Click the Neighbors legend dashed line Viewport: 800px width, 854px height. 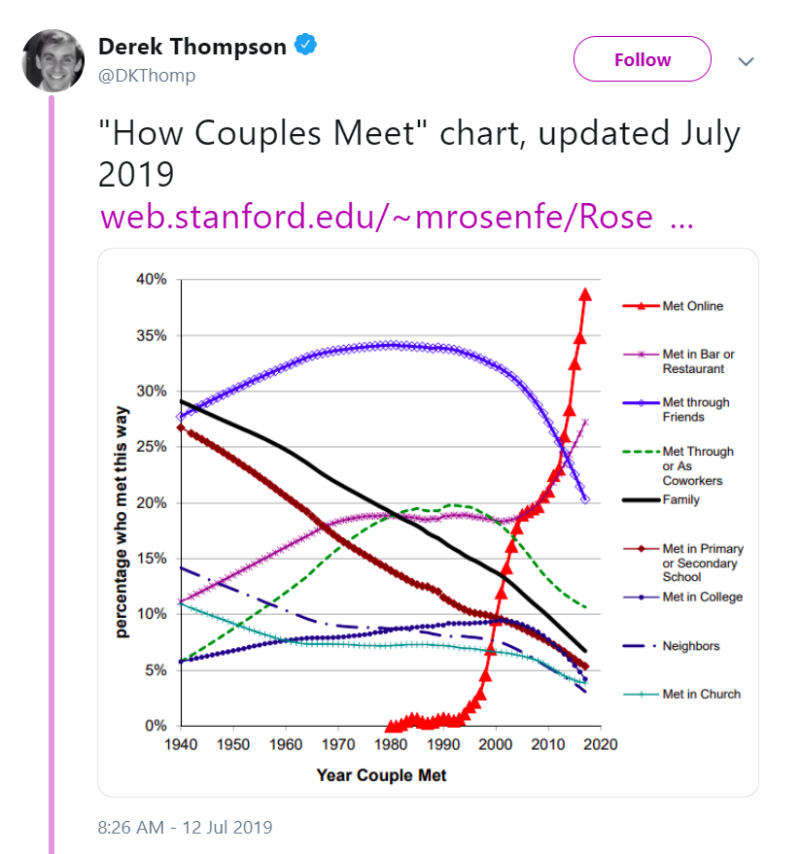point(641,646)
